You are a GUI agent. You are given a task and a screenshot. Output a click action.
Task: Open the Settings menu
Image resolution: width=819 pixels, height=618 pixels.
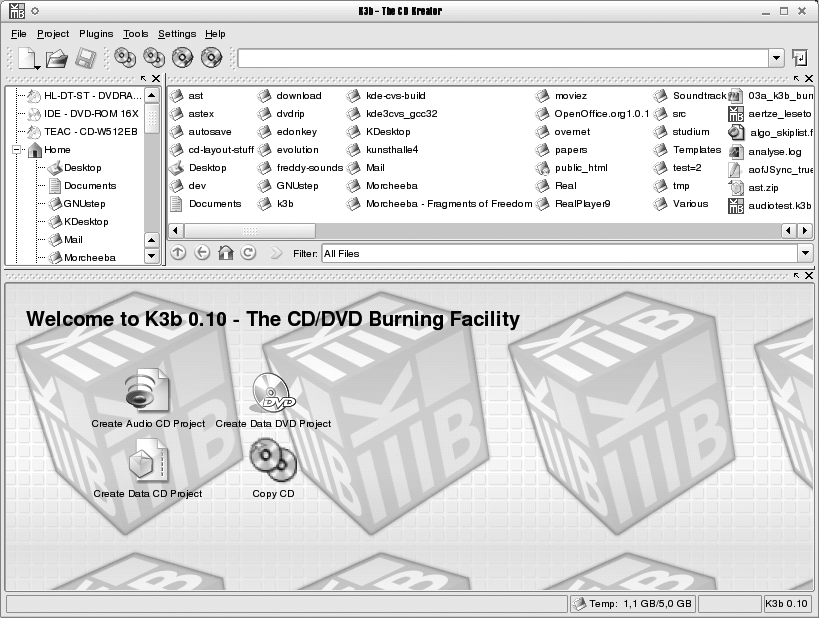pyautogui.click(x=177, y=34)
